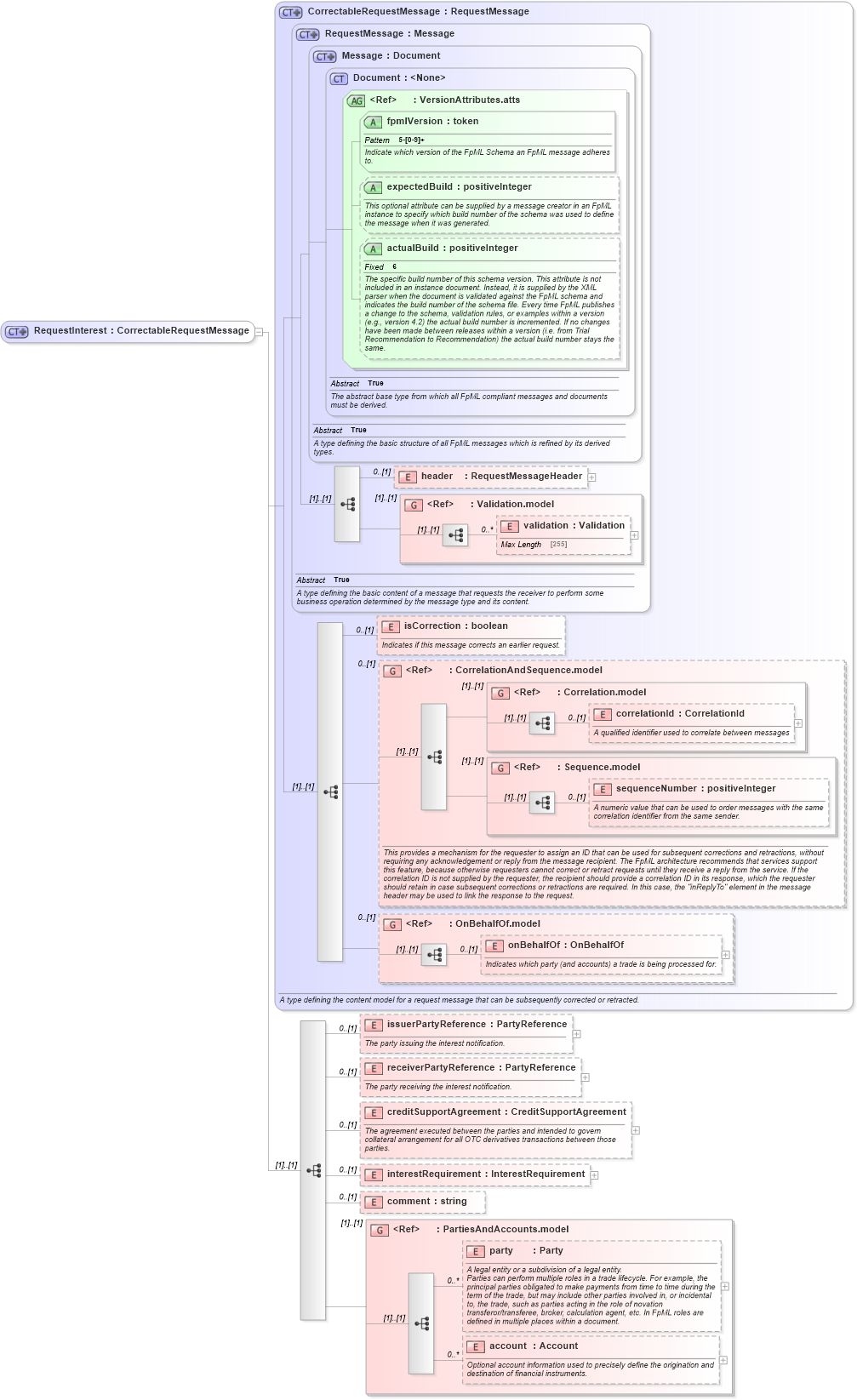857x1400 pixels.
Task: Select the 'interestRequirement : InterestRequirement' label
Action: point(486,1174)
